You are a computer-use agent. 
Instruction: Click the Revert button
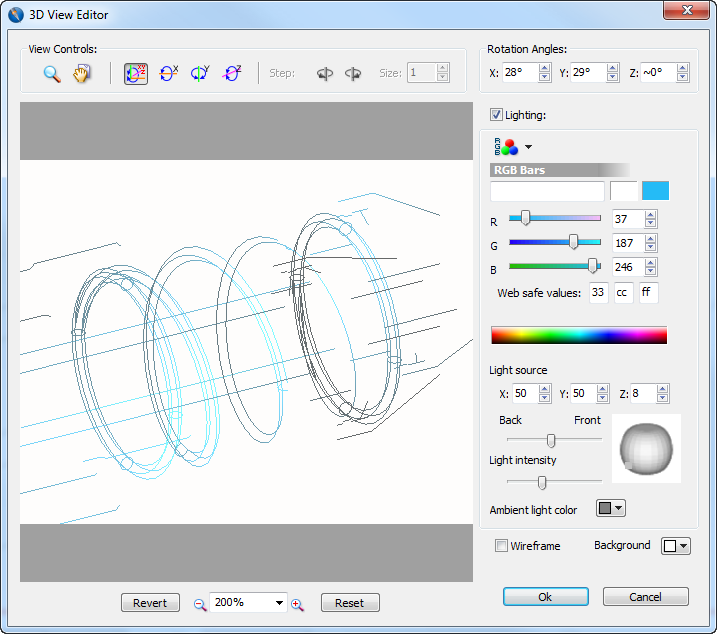[150, 603]
